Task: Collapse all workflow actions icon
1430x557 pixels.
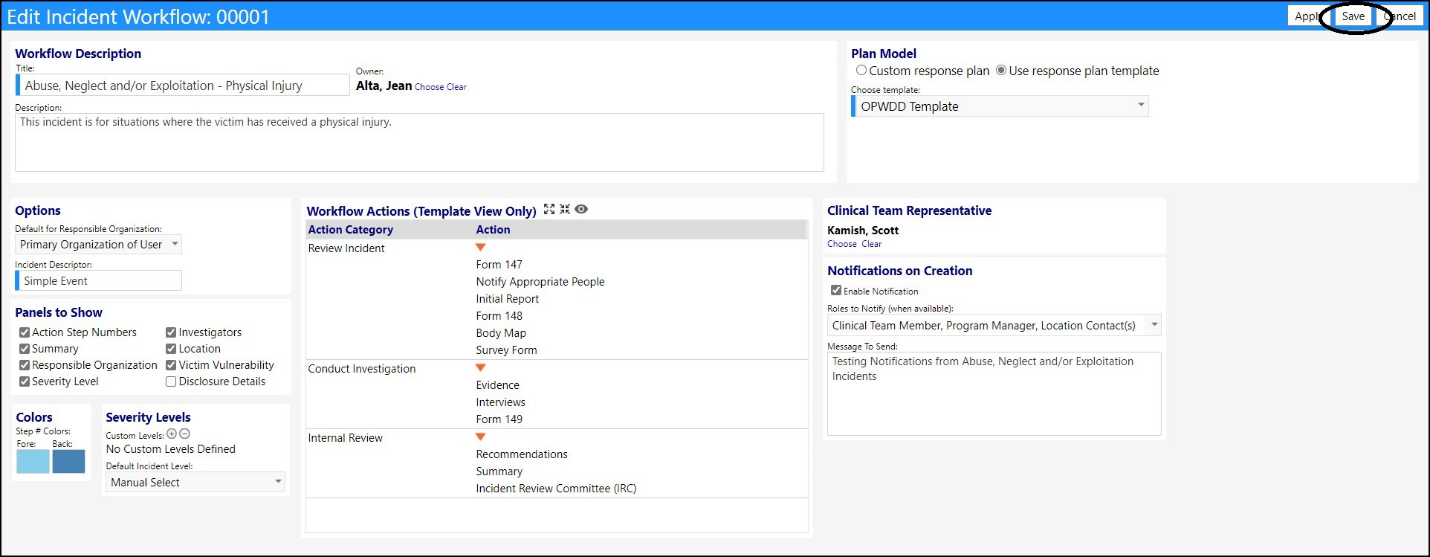Action: [565, 210]
